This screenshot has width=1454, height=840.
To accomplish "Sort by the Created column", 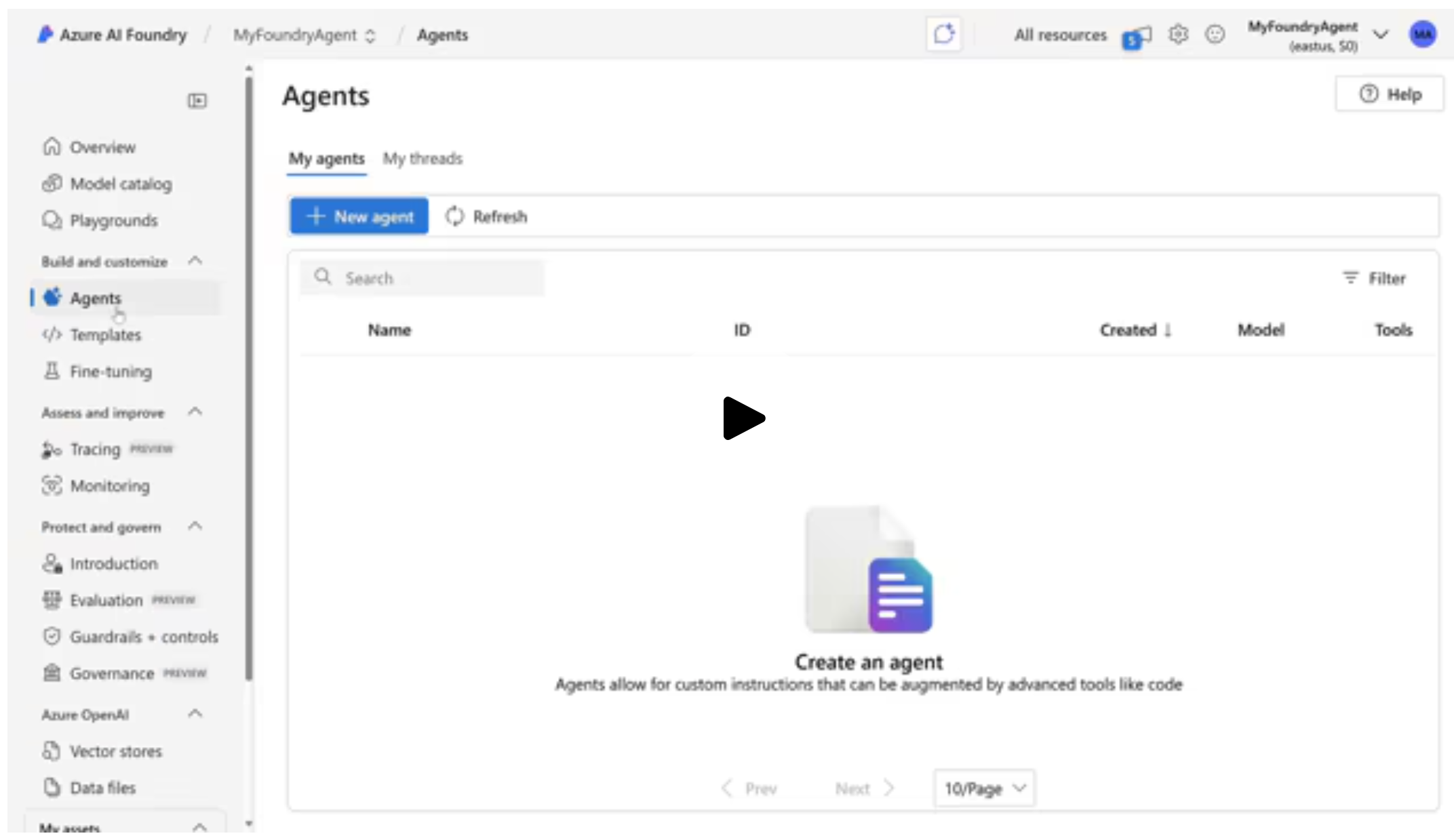I will tap(1135, 330).
